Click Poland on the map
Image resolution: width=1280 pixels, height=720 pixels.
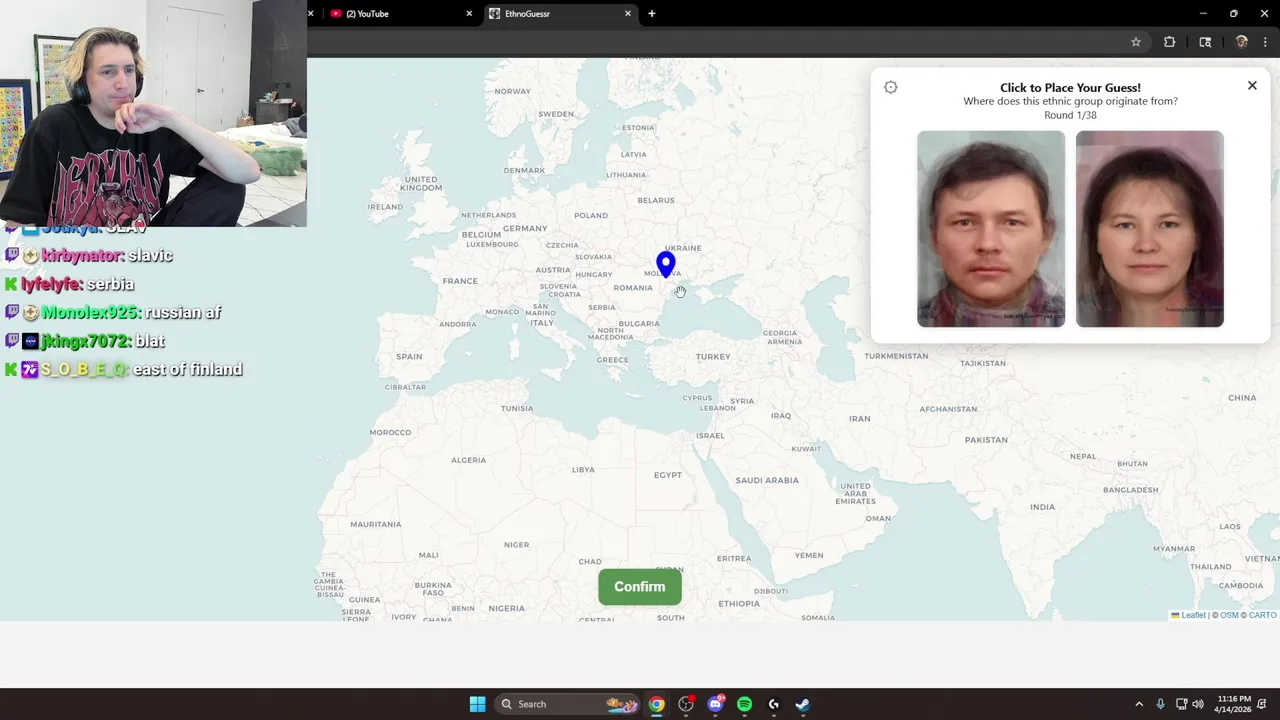591,215
